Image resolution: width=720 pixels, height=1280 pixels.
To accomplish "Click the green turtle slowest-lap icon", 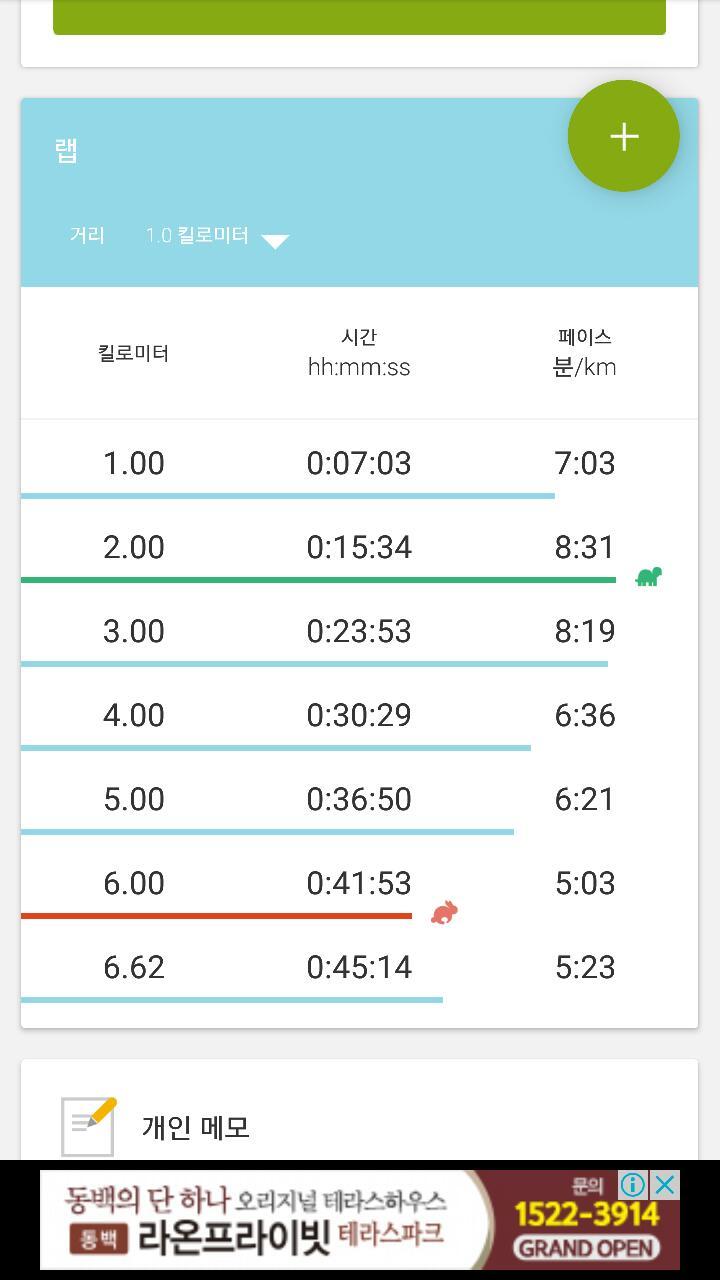I will 648,577.
